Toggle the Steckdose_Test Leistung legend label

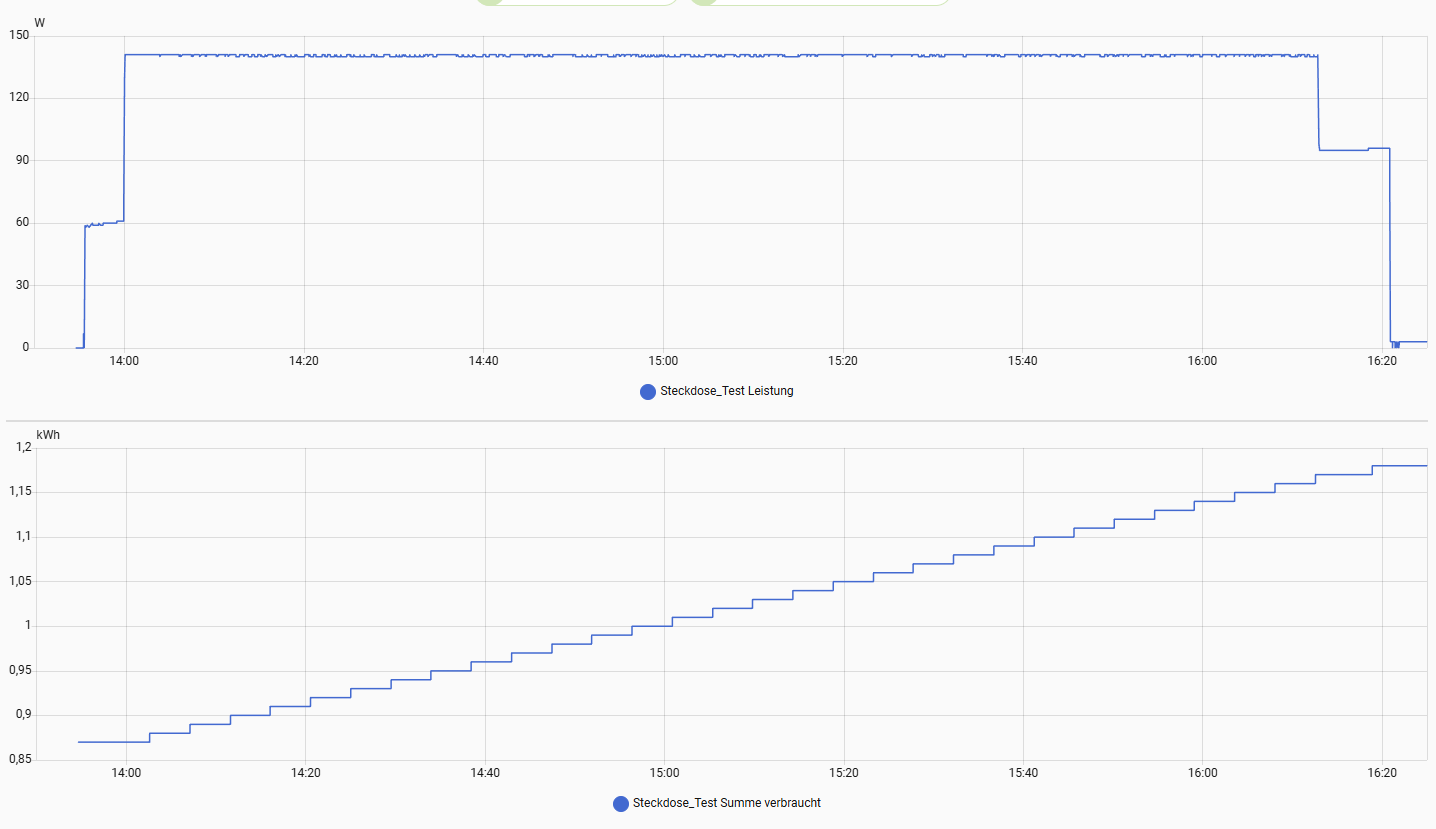point(726,391)
